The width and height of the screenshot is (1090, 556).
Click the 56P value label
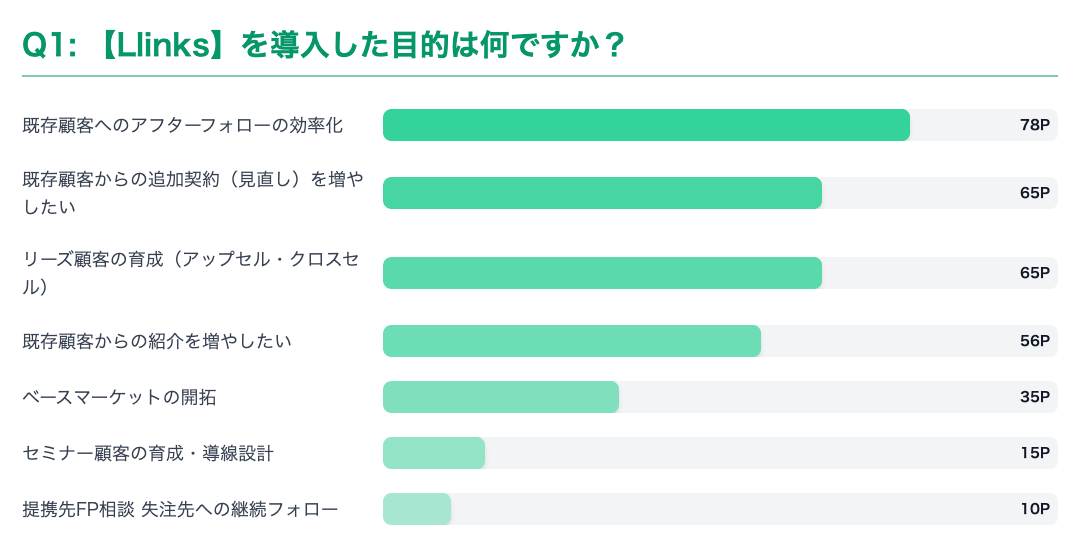[1035, 341]
